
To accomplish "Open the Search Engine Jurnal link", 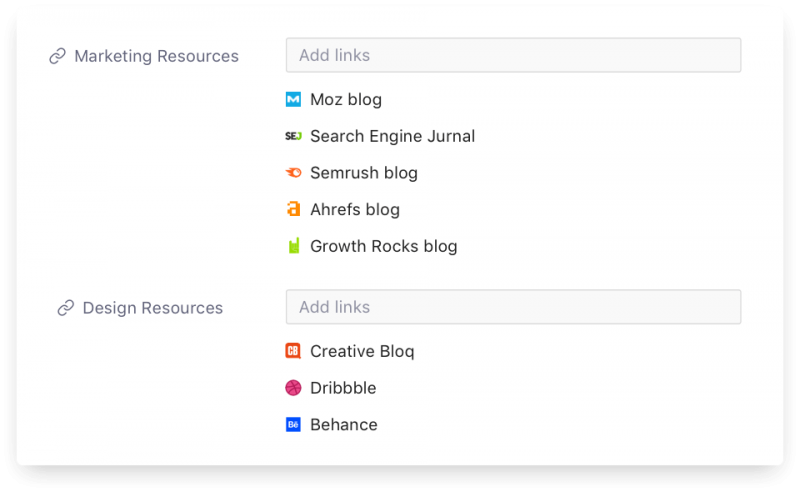I will coord(392,136).
